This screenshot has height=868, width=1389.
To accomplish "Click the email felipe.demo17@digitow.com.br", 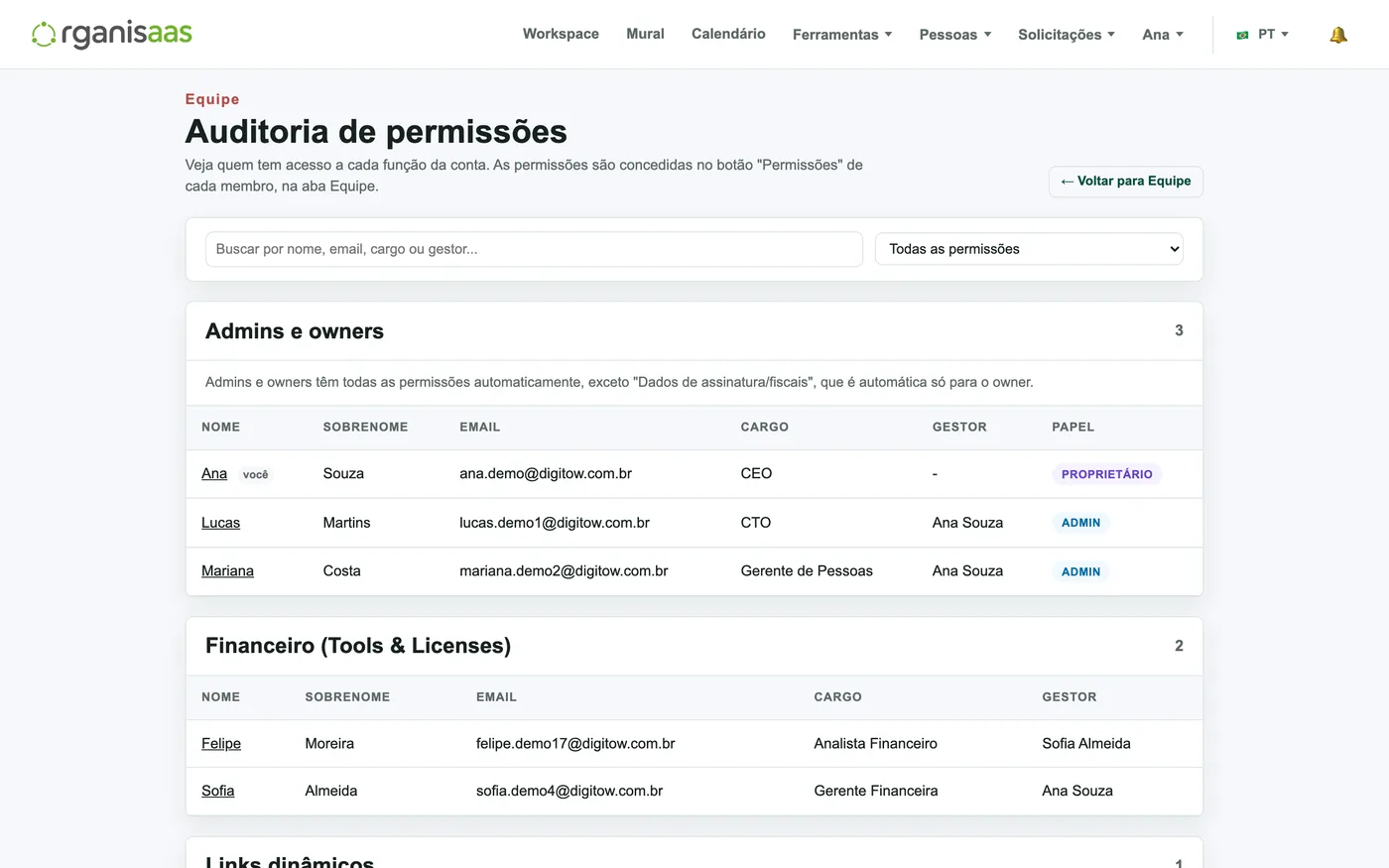I will [575, 743].
